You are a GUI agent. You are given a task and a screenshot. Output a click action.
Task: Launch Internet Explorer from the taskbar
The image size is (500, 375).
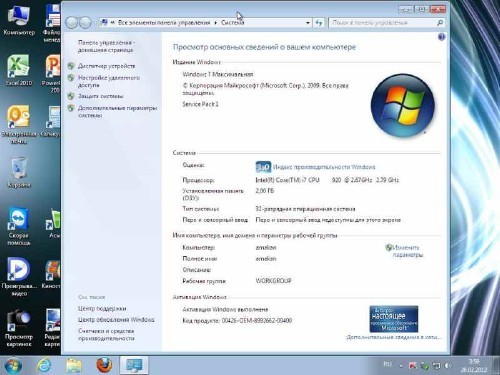tap(44, 365)
